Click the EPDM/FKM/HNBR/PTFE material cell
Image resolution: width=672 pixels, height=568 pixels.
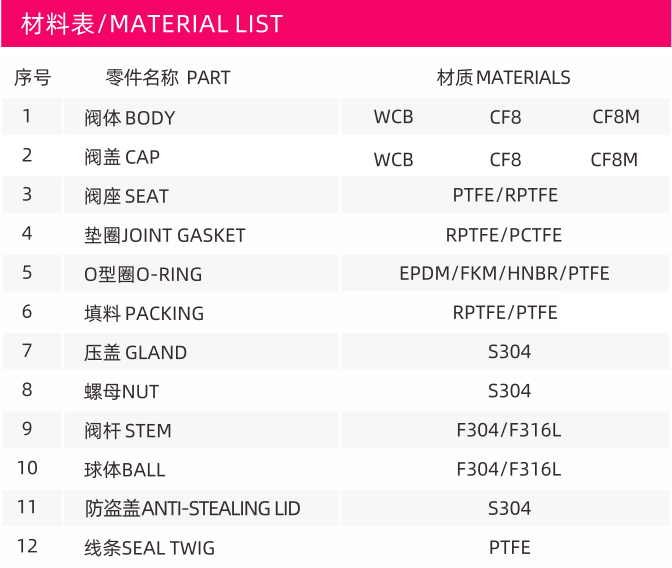click(505, 273)
